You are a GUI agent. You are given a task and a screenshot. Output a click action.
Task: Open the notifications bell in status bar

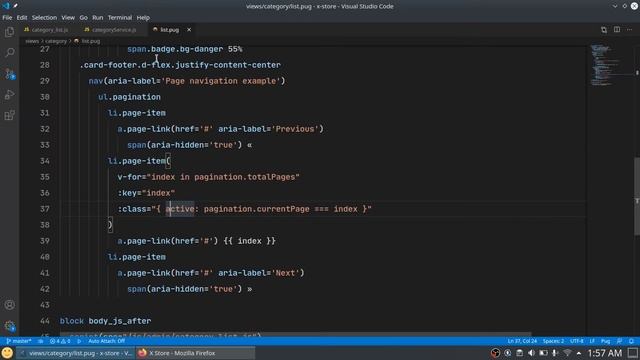pos(631,341)
